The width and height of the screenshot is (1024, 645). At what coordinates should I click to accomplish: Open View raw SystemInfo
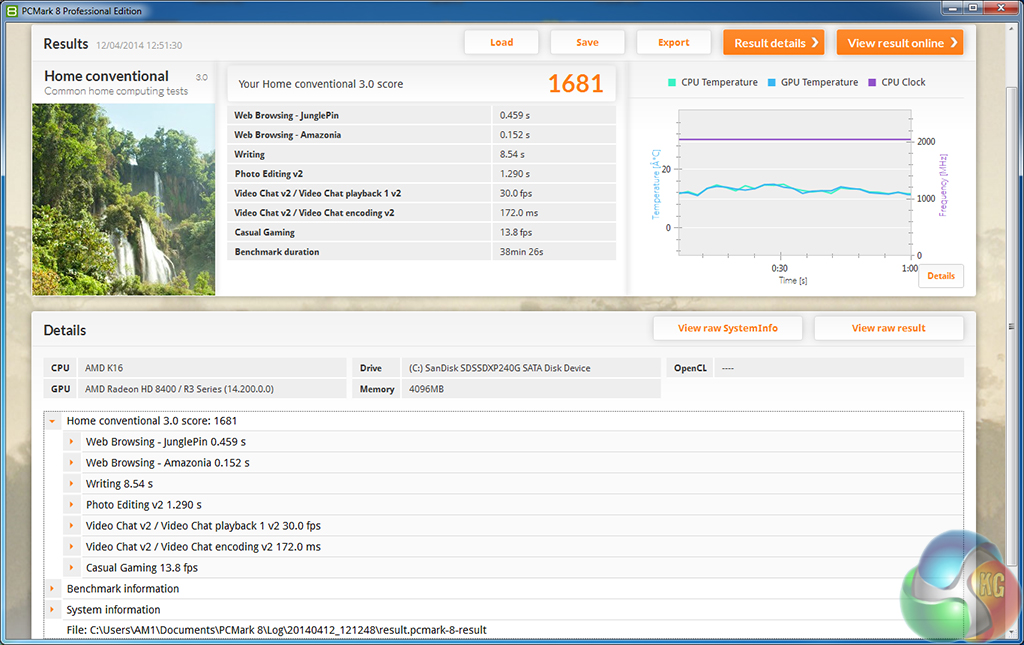pos(727,328)
